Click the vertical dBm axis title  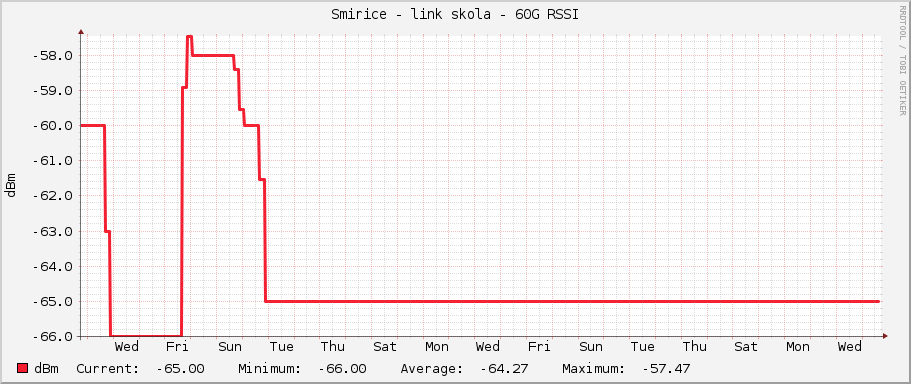point(11,184)
